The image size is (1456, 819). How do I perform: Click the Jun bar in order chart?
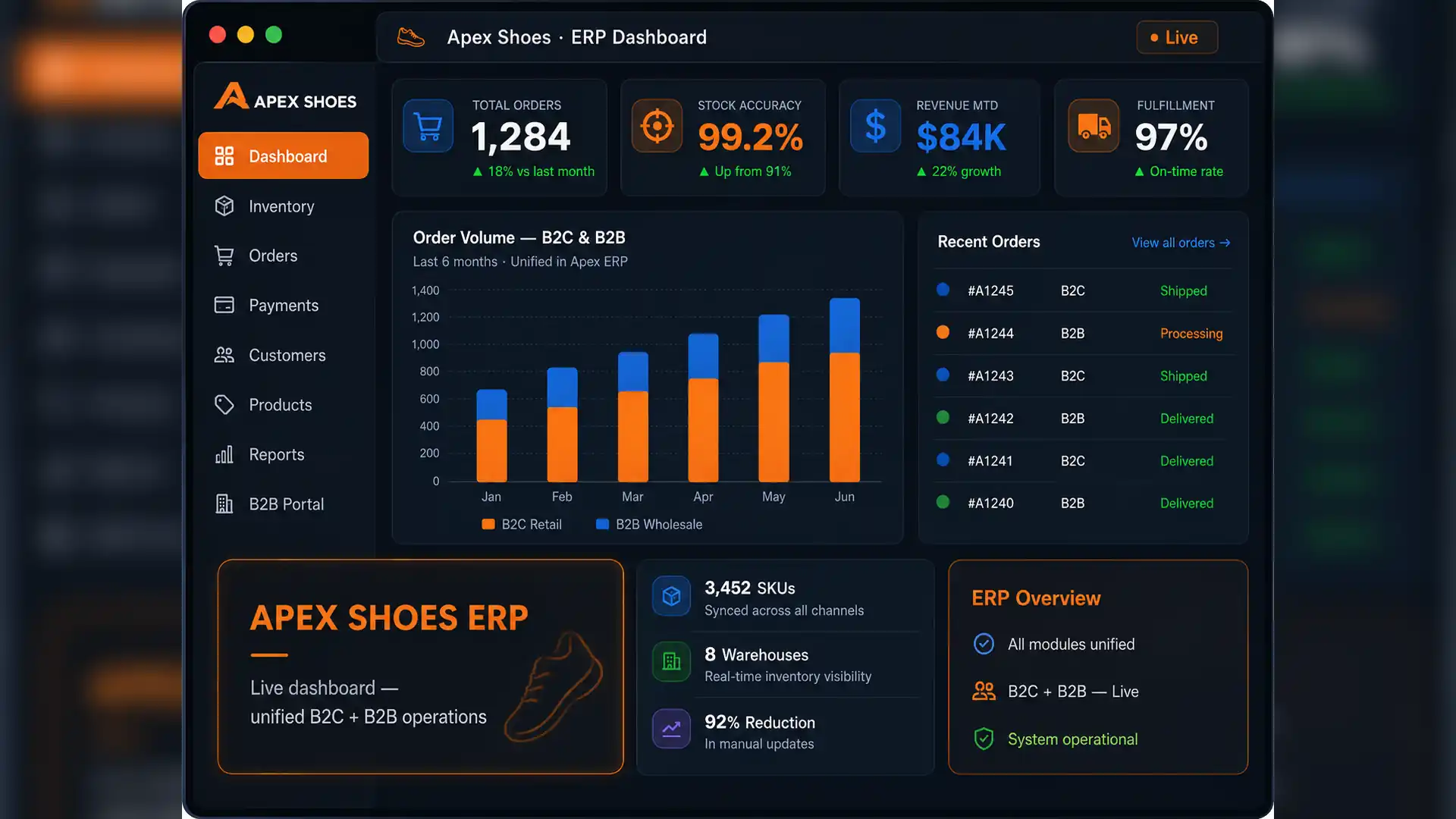(x=845, y=390)
